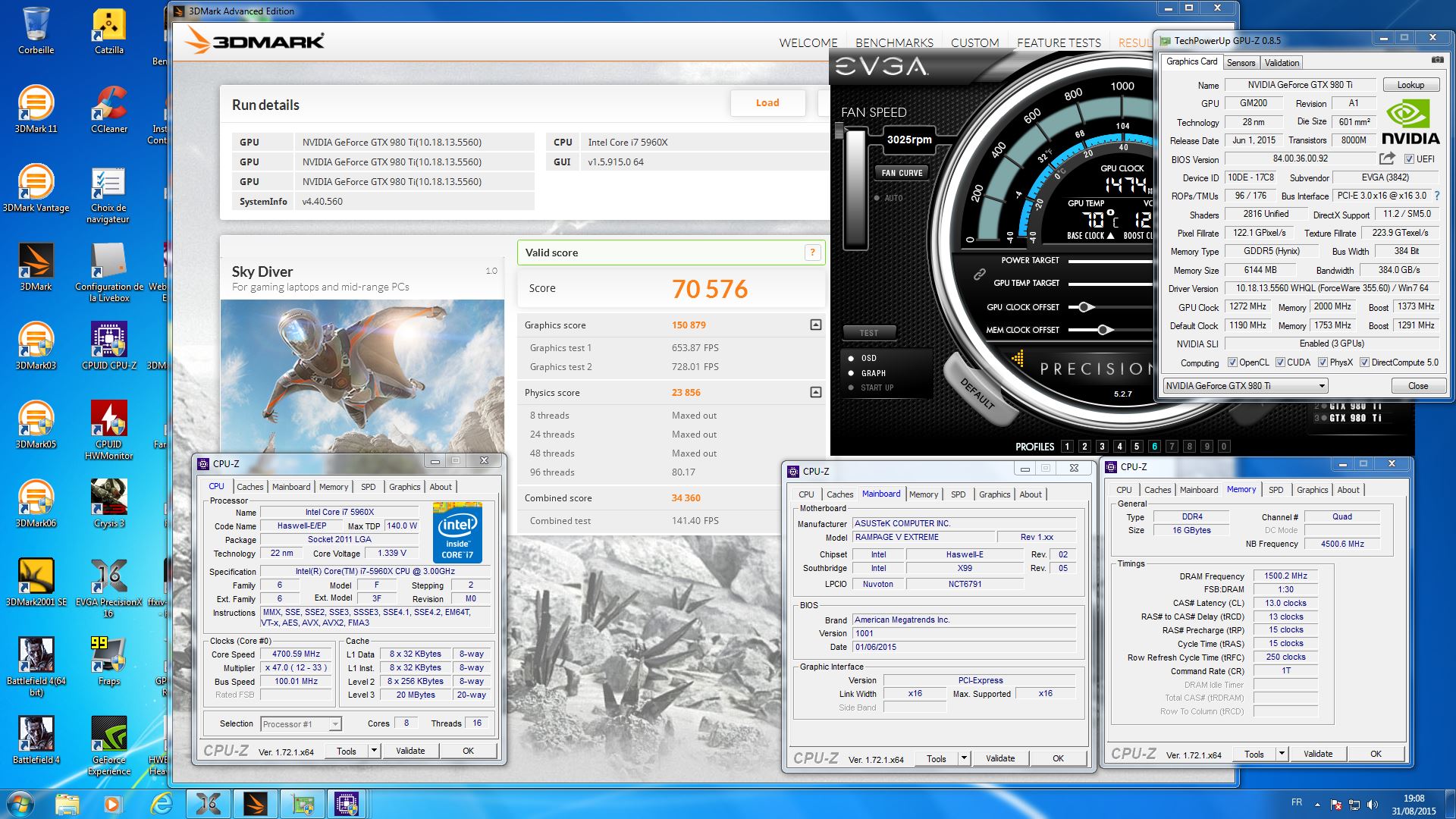Select the Battlefield 4 (64 bit) desktop icon
Image resolution: width=1456 pixels, height=819 pixels.
coord(36,666)
